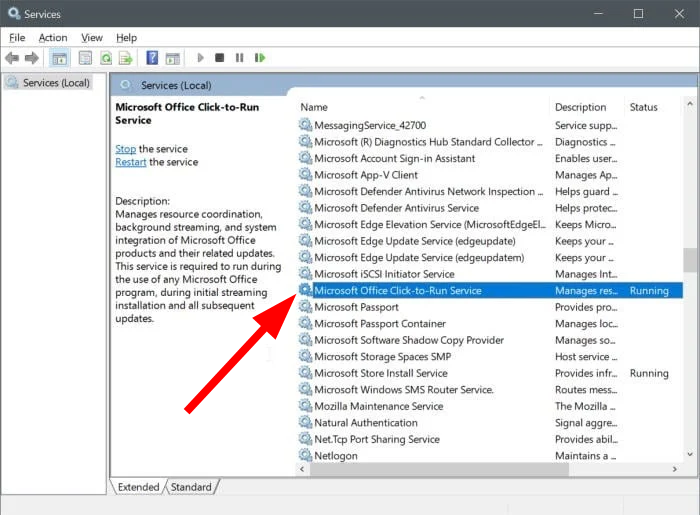Open the Help toolbar icon

tap(152, 58)
